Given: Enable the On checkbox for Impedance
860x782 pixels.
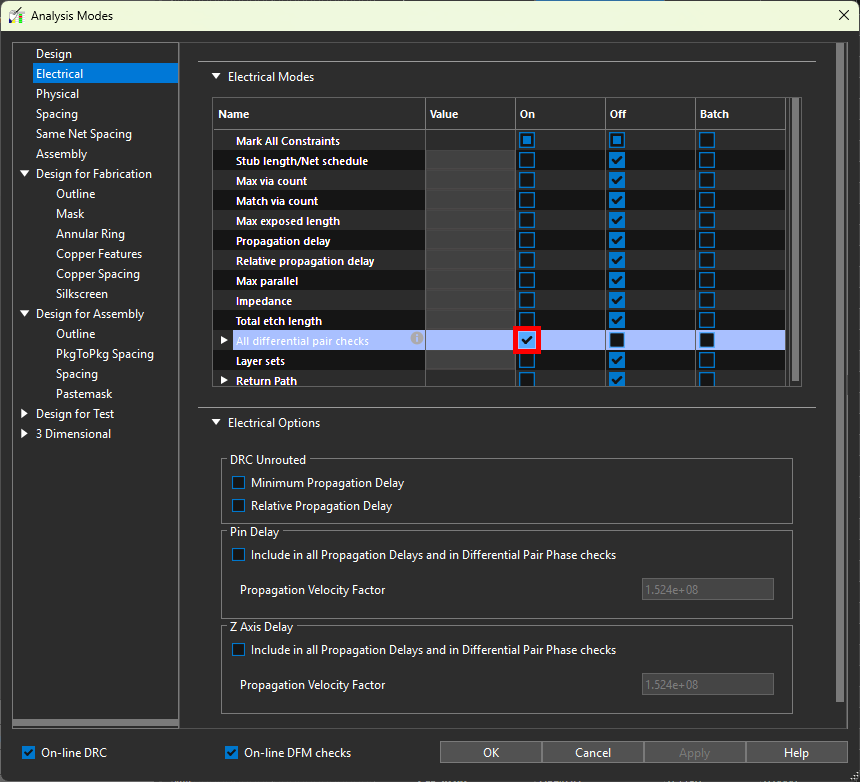Looking at the screenshot, I should (x=527, y=301).
